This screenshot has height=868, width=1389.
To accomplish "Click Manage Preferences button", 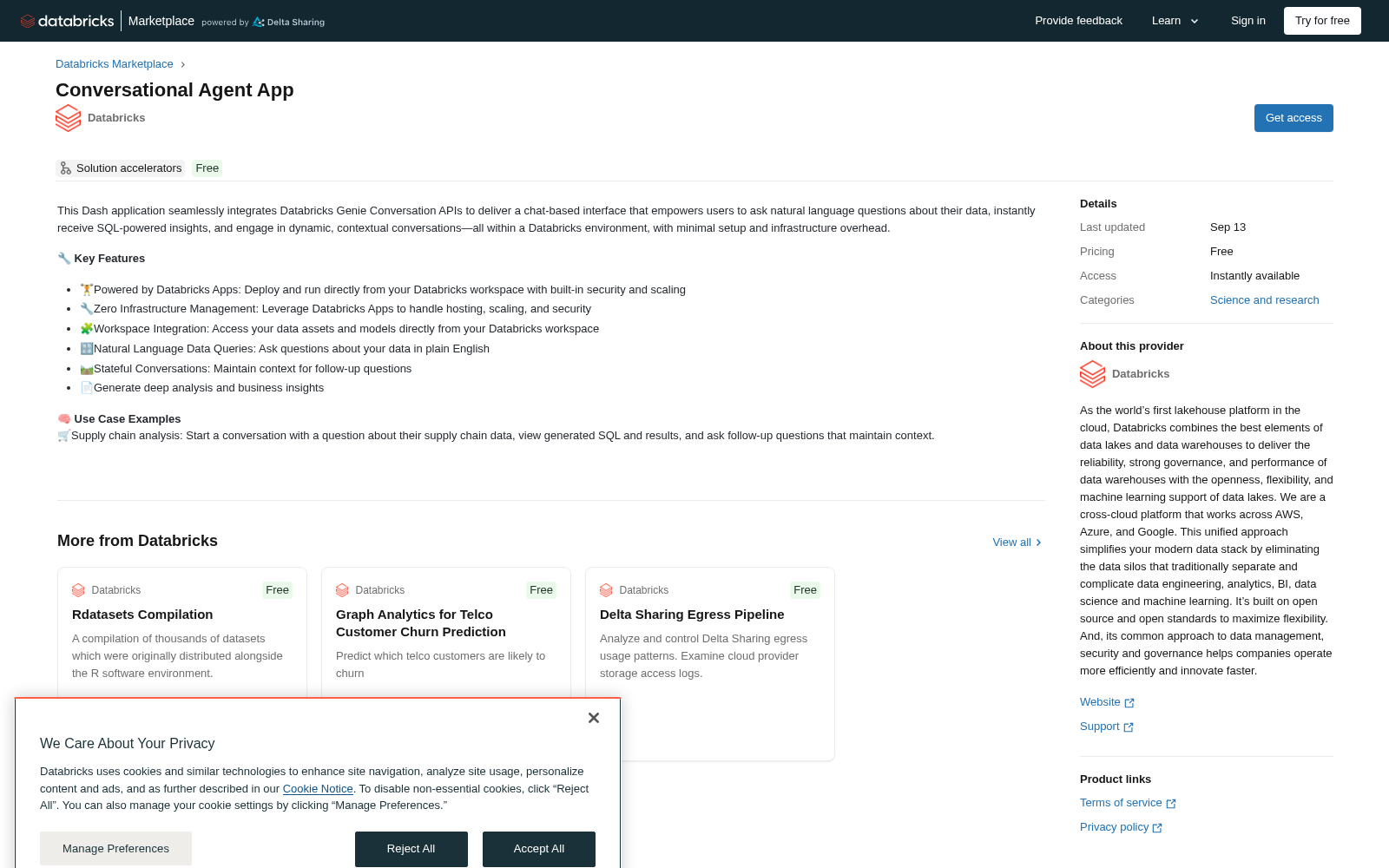I will click(x=115, y=849).
